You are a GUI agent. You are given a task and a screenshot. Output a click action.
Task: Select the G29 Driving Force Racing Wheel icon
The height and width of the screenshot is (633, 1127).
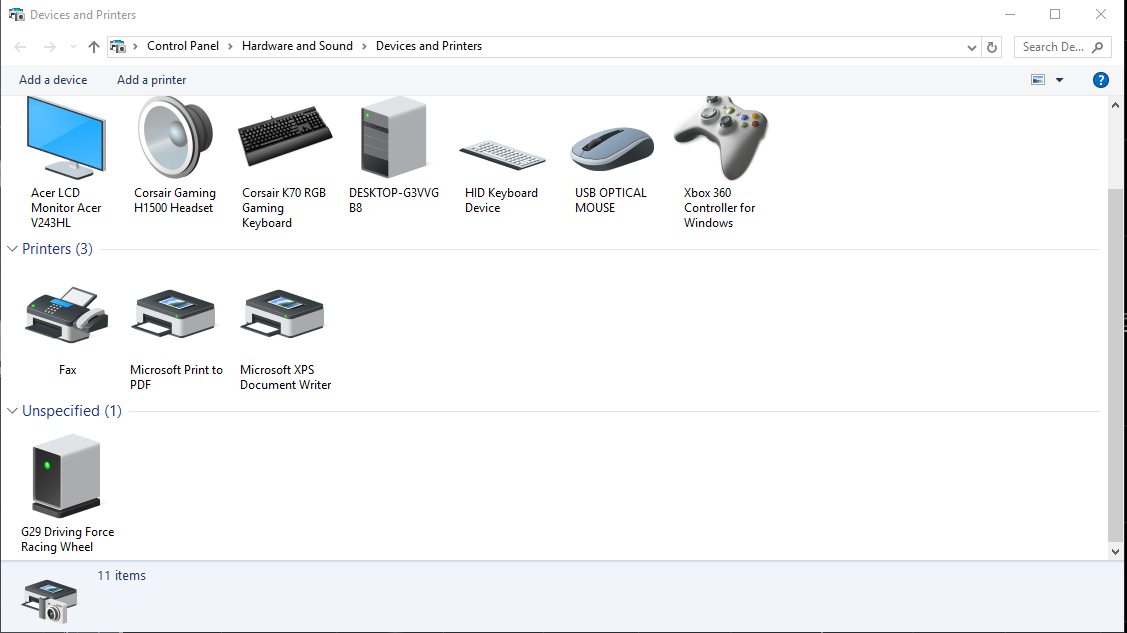tap(66, 476)
